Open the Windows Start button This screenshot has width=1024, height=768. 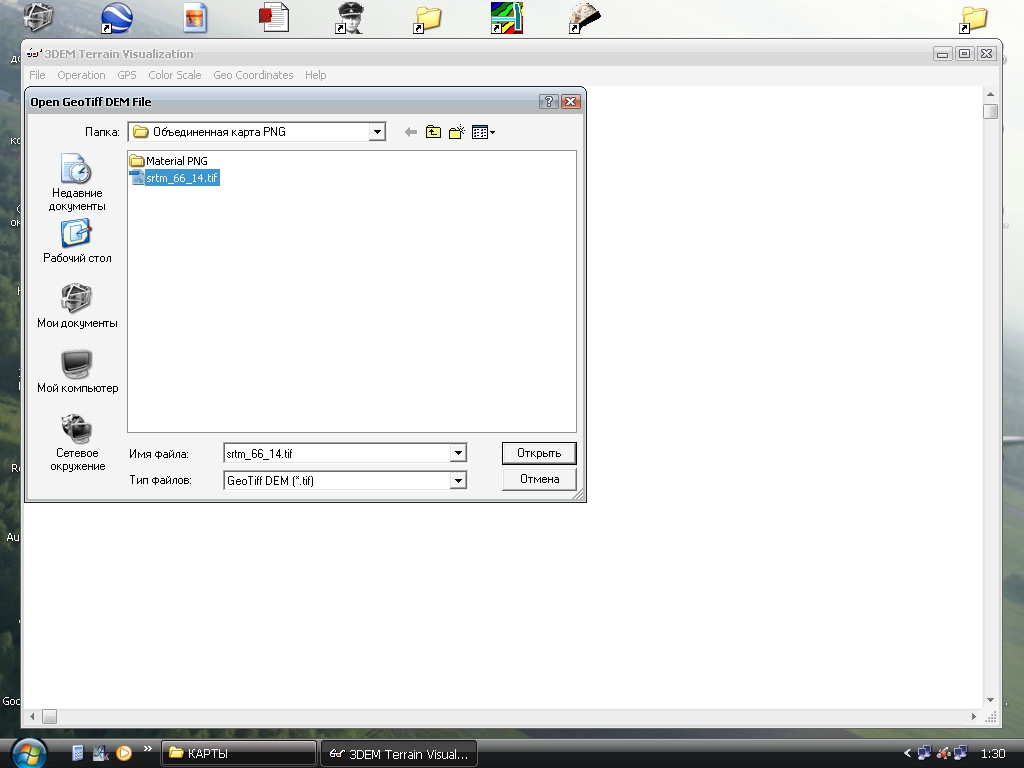[x=29, y=754]
